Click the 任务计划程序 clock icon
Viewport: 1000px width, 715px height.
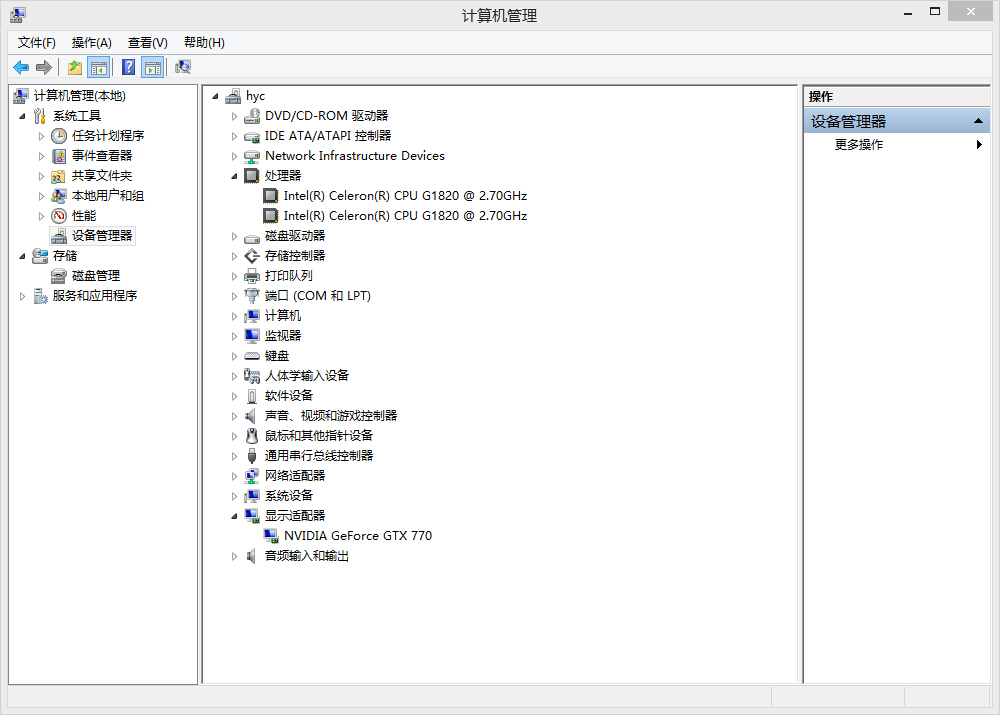click(59, 136)
